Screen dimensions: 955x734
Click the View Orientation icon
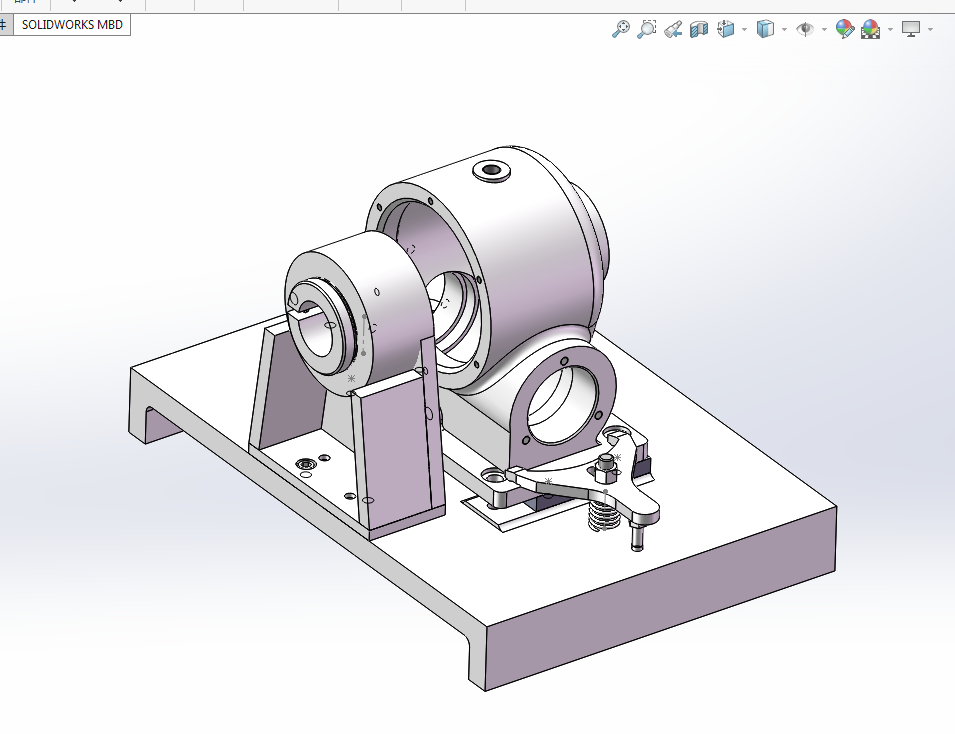point(726,29)
